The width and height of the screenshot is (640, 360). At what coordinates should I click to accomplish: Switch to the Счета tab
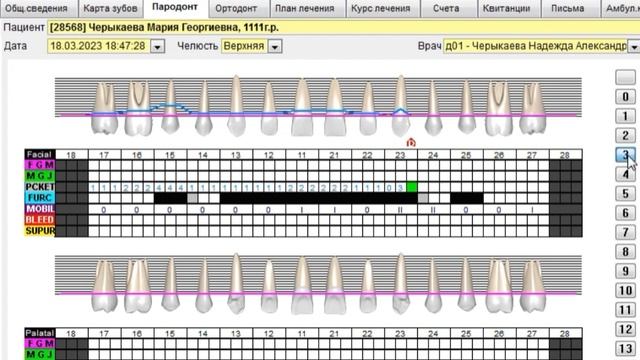446,8
